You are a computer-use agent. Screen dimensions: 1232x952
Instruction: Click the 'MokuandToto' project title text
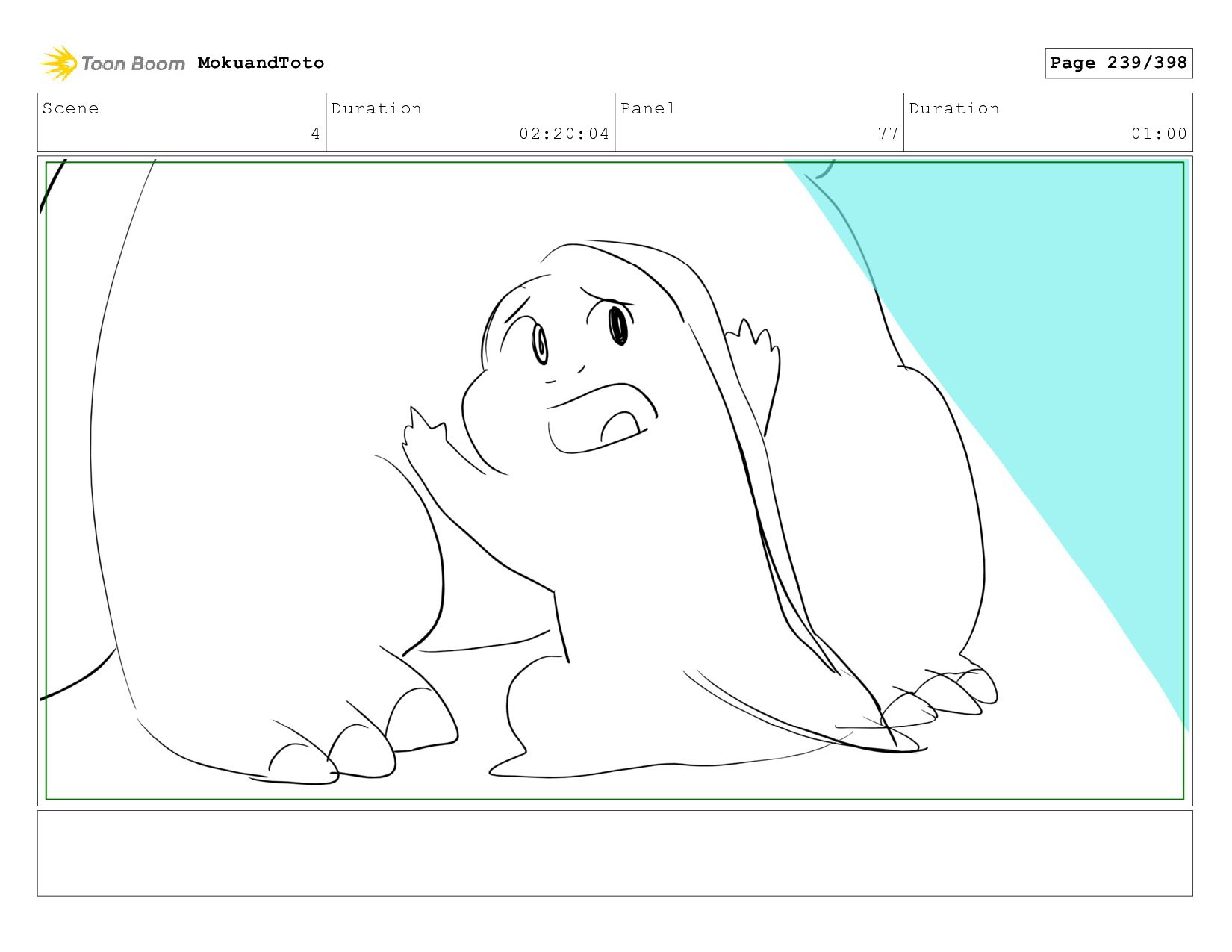[x=261, y=63]
